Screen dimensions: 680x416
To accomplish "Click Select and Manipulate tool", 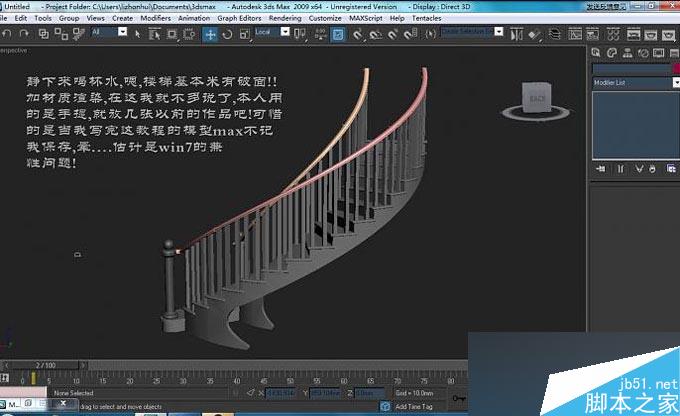I will (x=320, y=34).
